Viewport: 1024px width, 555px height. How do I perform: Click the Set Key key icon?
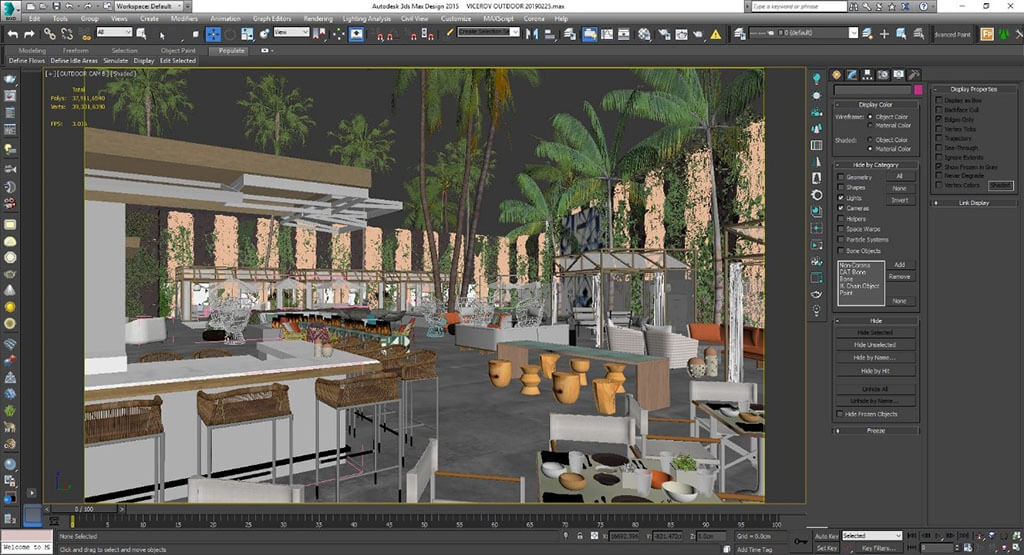(800, 542)
